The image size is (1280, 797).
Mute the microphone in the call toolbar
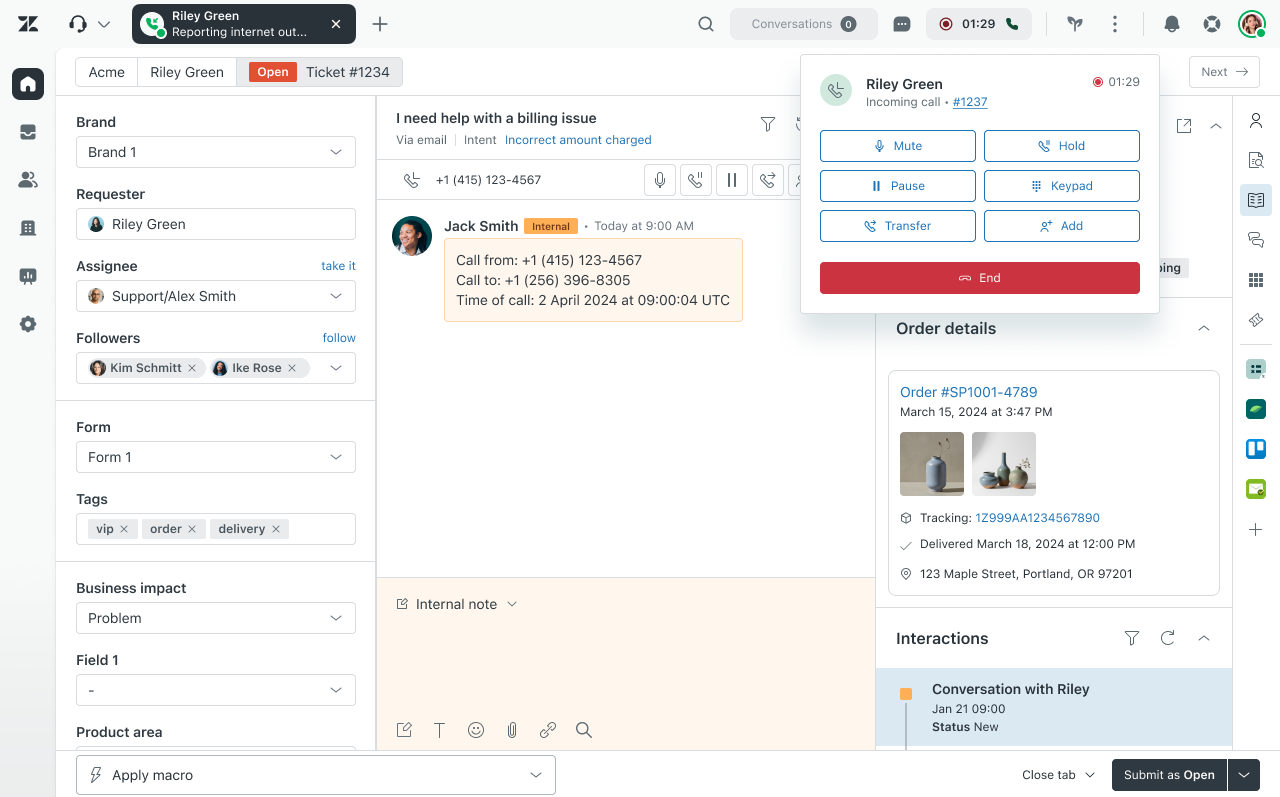659,180
